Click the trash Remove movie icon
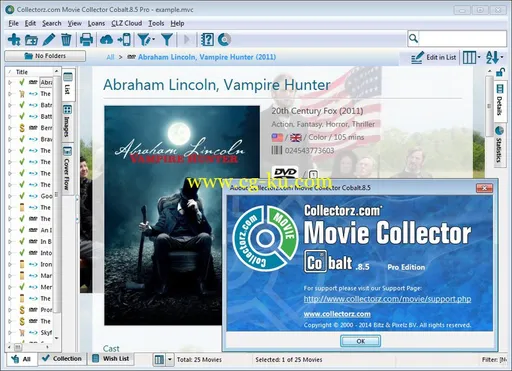 pos(66,40)
